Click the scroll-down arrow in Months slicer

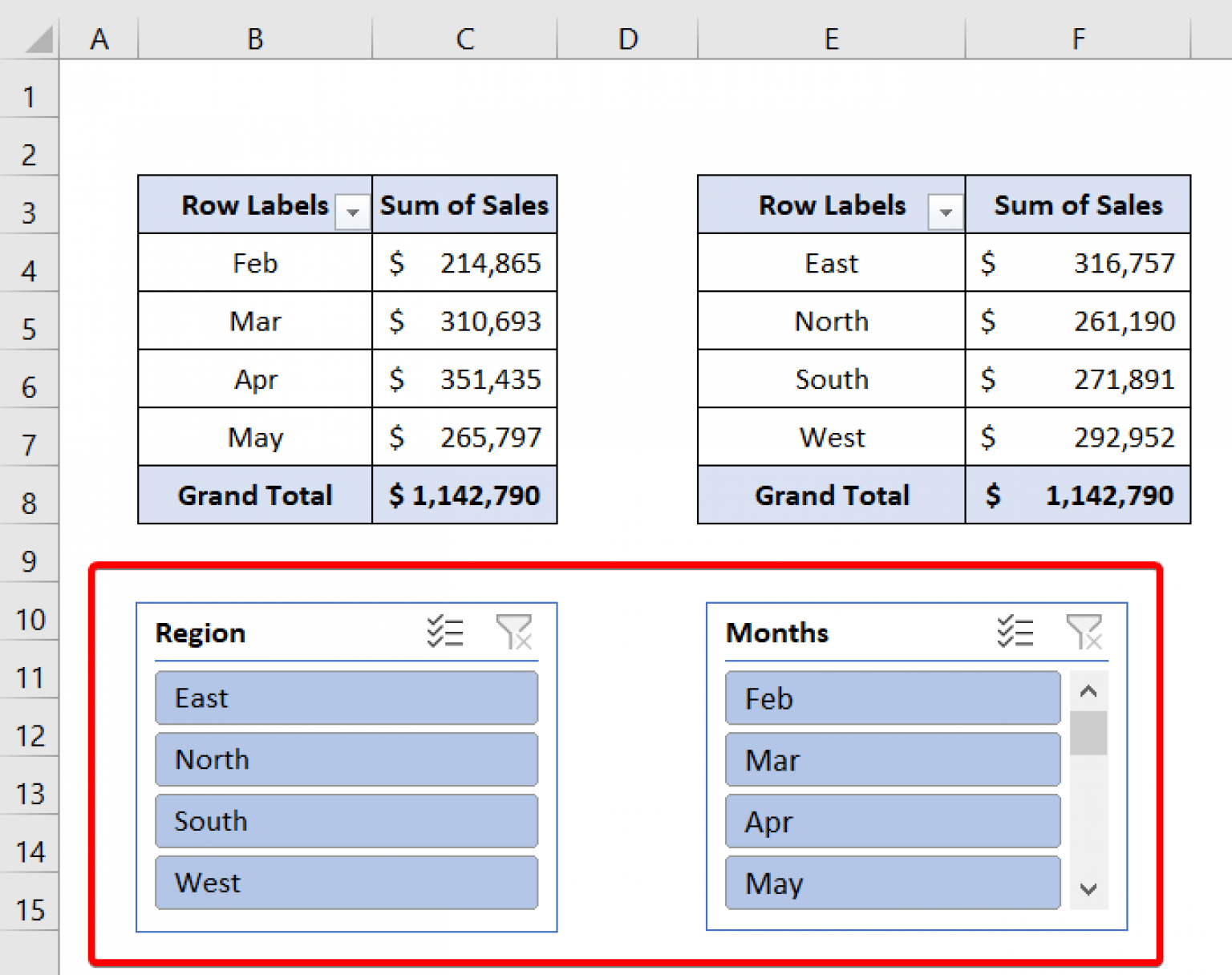click(1088, 888)
